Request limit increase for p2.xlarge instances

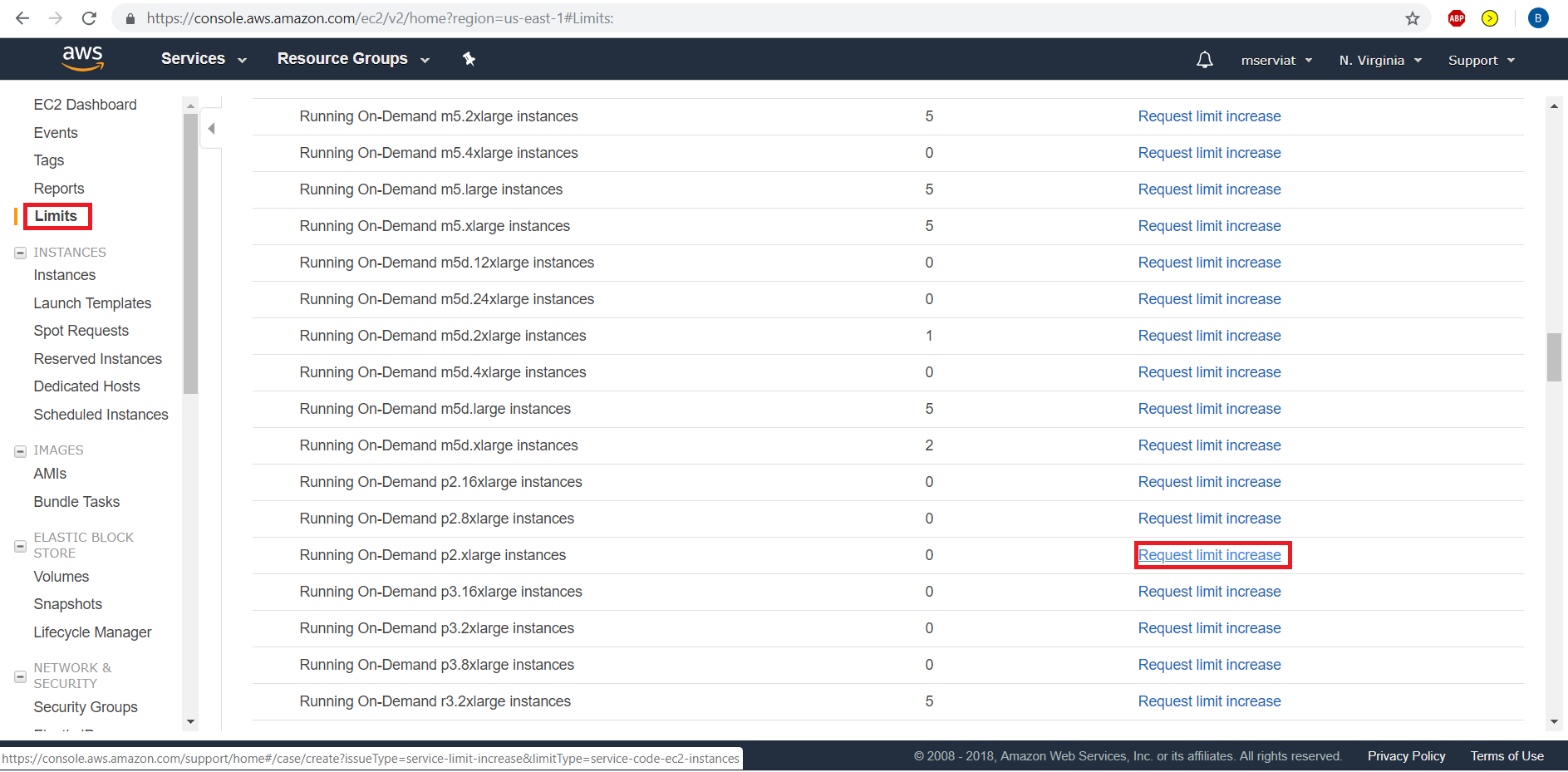1209,555
